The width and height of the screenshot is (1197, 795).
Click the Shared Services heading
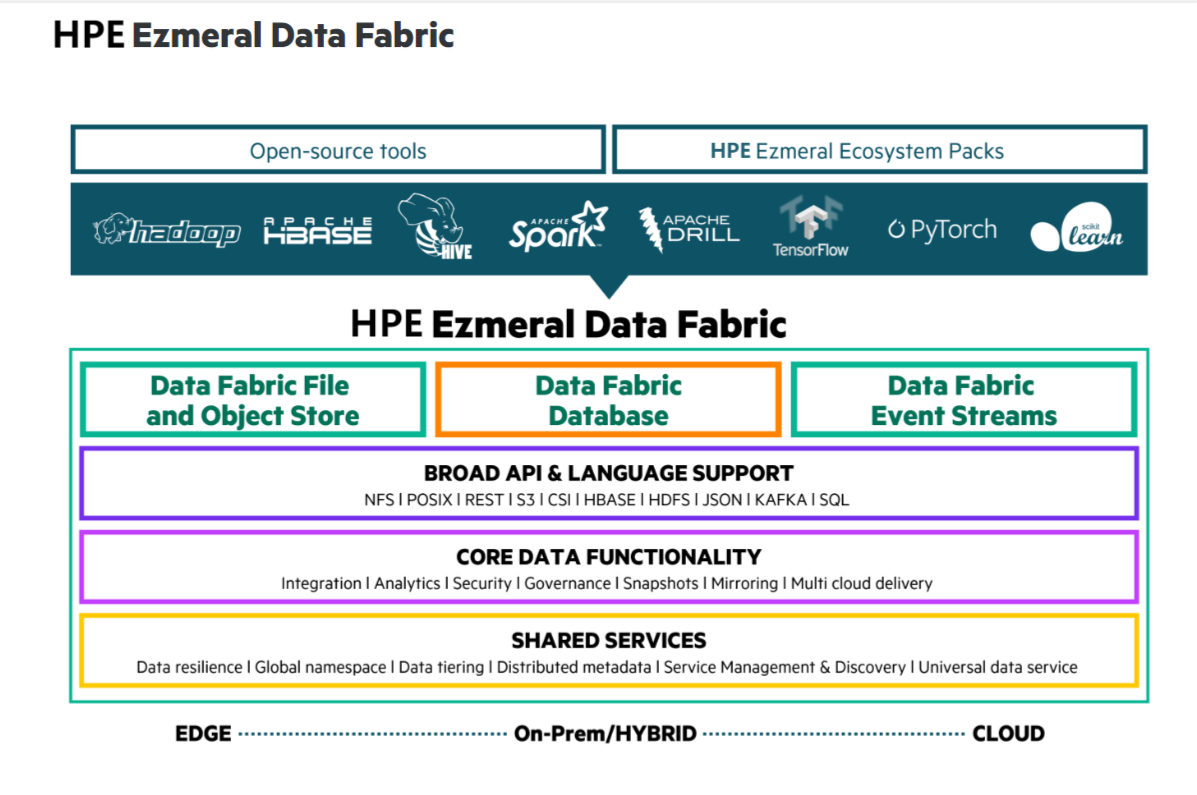608,640
